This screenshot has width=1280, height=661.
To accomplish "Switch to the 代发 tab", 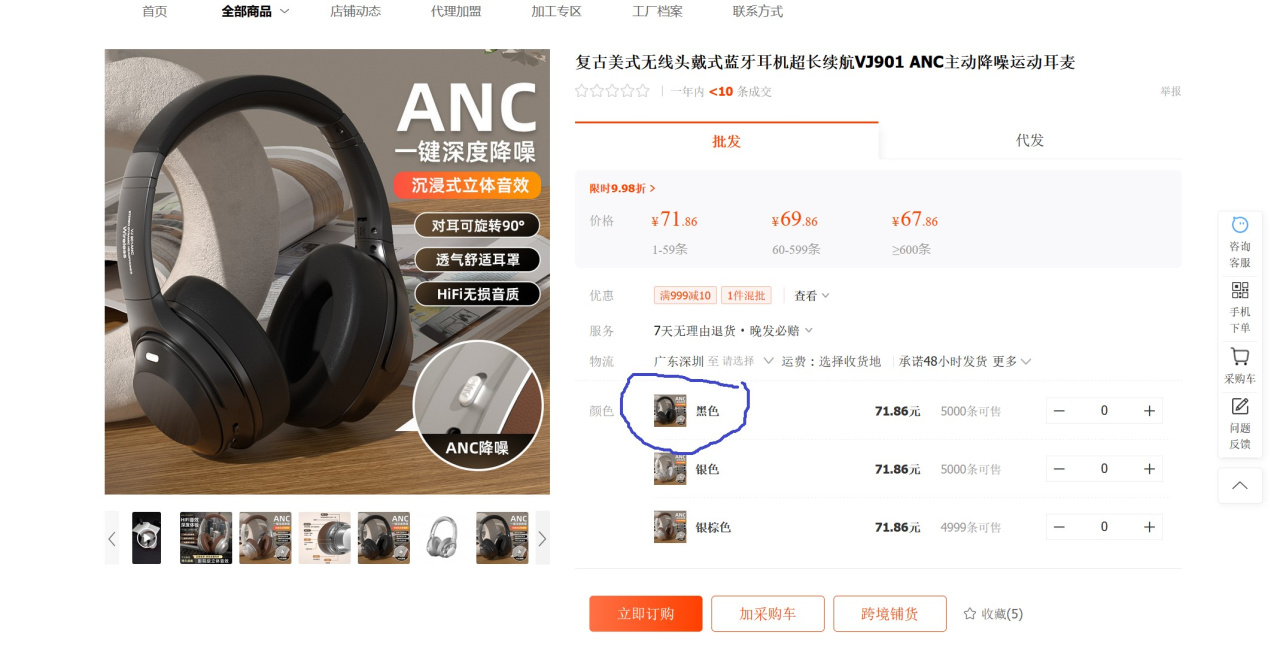I will coord(1030,141).
